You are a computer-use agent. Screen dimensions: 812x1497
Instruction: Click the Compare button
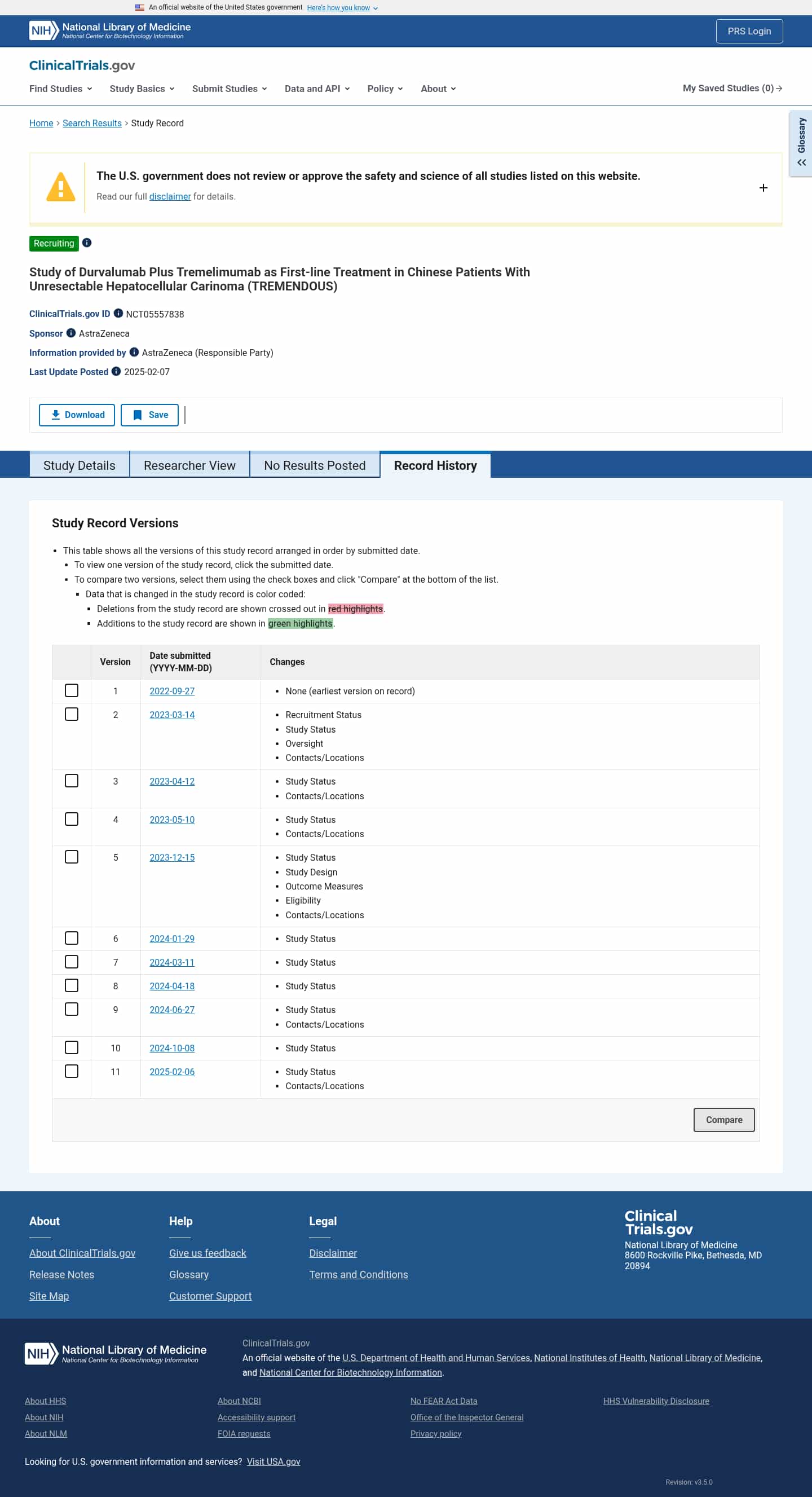pyautogui.click(x=723, y=1120)
